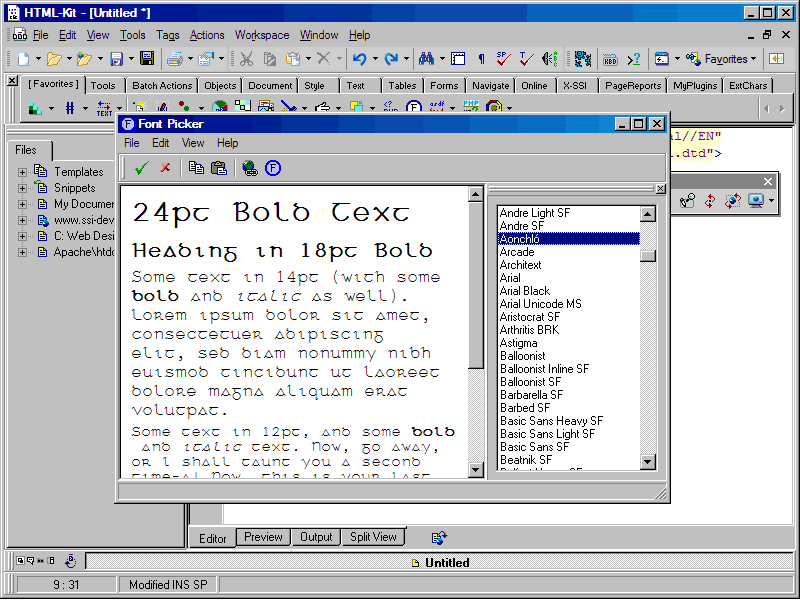Click the hash symbol icon in Favorites bar

click(70, 108)
